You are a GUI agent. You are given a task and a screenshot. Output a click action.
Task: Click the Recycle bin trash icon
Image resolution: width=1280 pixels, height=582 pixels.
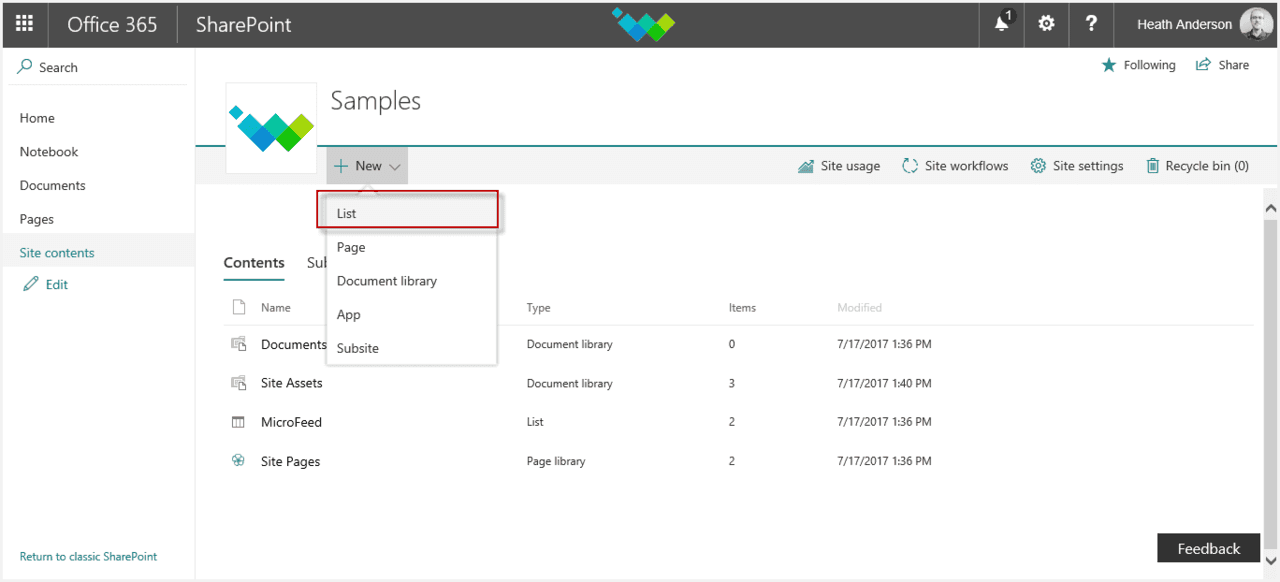tap(1153, 166)
